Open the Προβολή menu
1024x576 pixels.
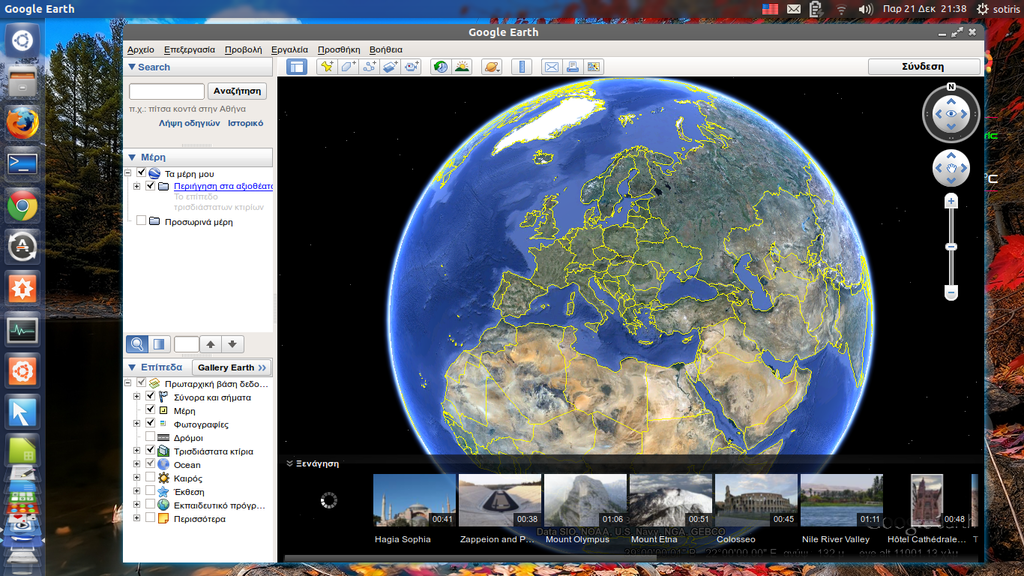(x=243, y=50)
